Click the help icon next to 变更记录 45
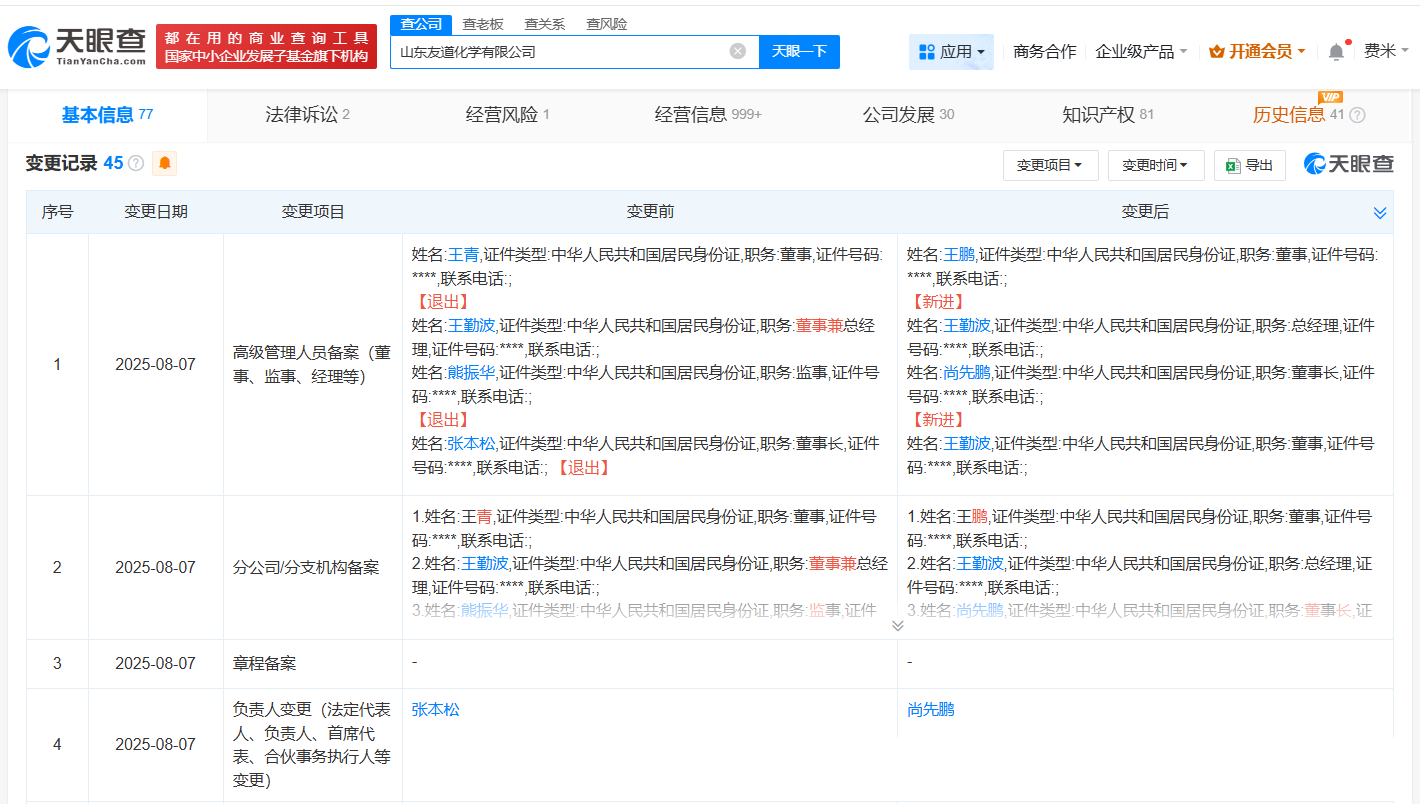1420x804 pixels. (x=136, y=163)
